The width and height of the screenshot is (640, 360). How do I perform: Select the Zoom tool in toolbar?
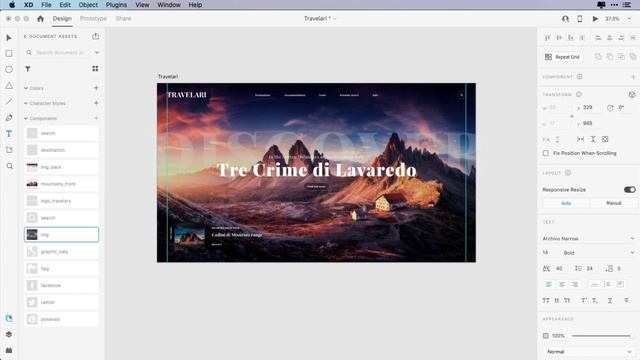point(9,166)
